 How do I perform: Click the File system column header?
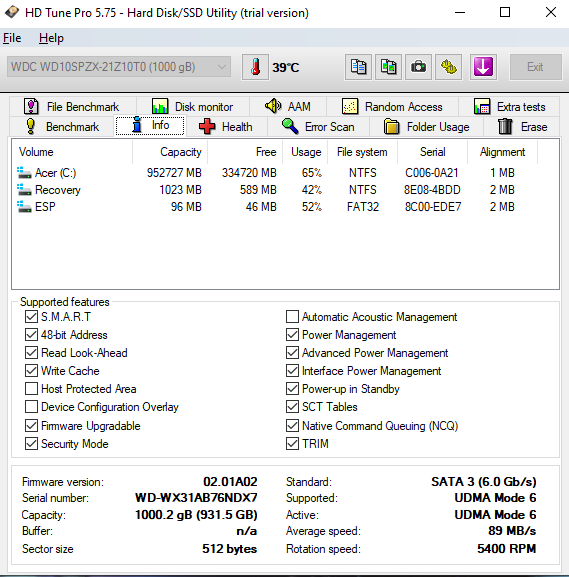coord(363,152)
